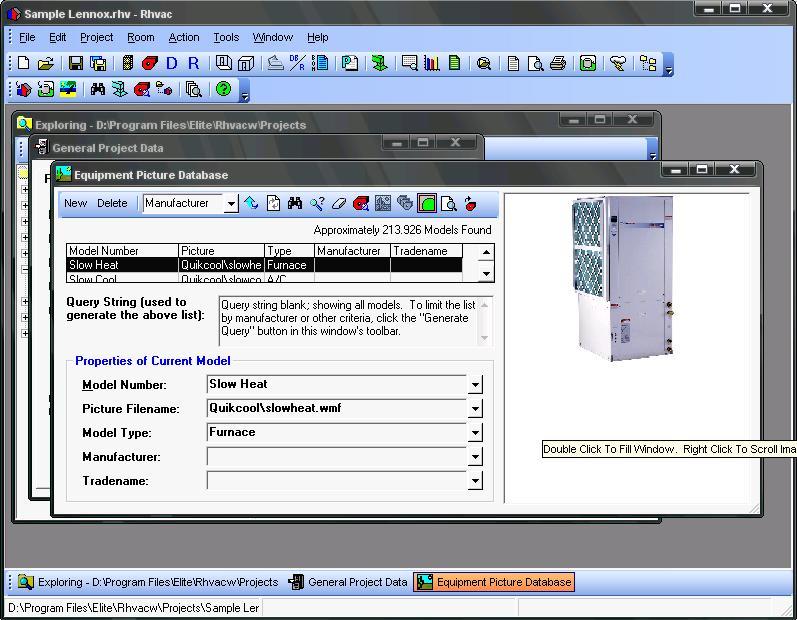Click the New Project blank page icon
This screenshot has height=620, width=797.
tap(23, 63)
